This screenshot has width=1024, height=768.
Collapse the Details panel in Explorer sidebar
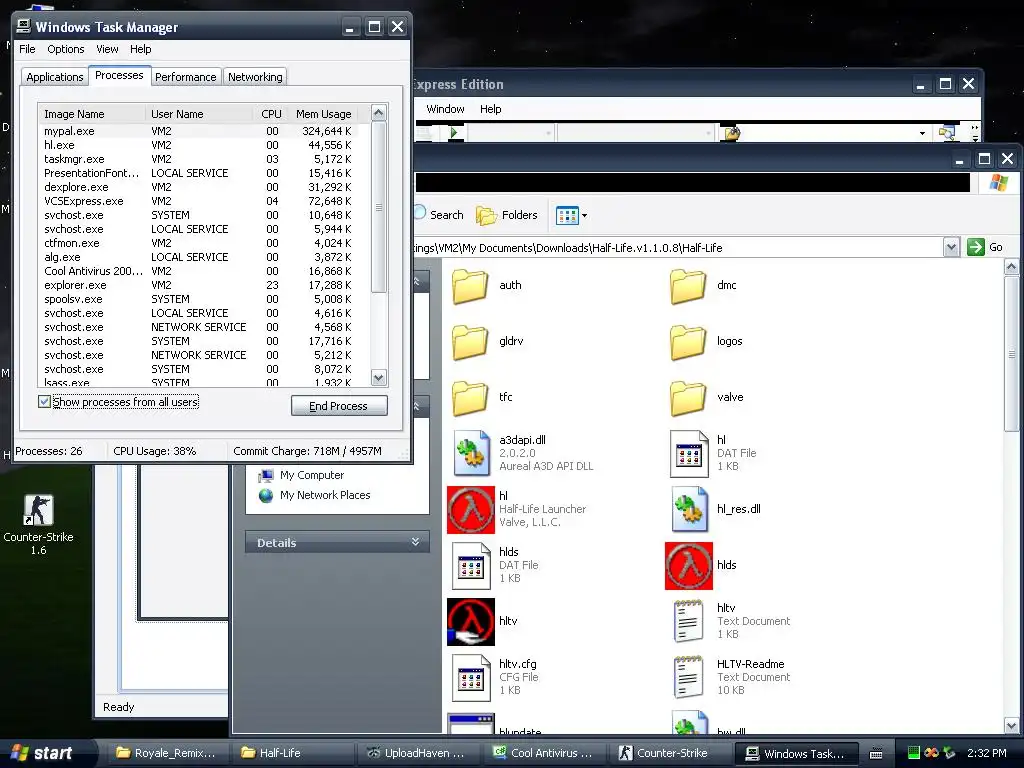pos(415,542)
